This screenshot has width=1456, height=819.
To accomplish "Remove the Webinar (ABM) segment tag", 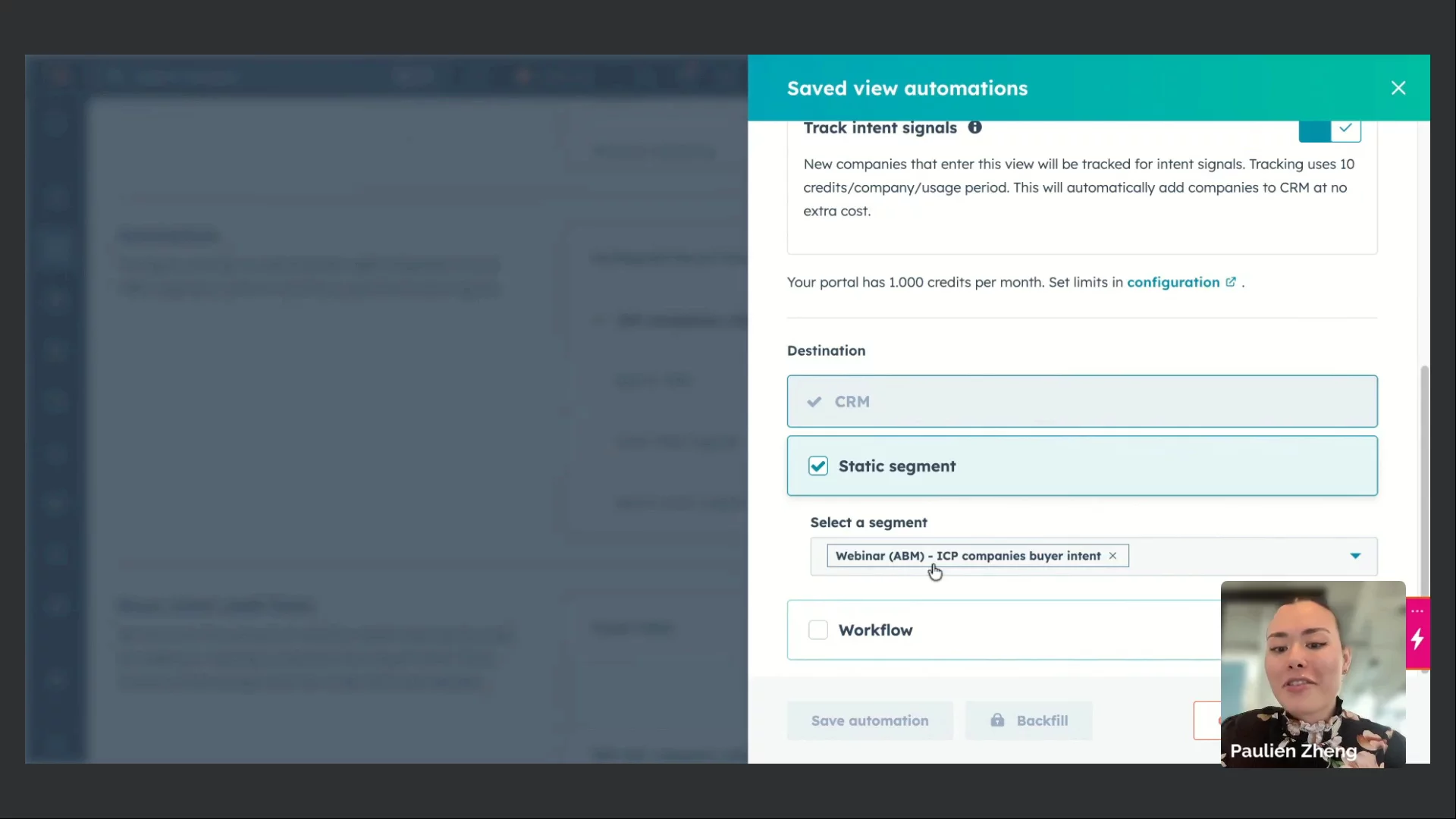I will [1112, 556].
